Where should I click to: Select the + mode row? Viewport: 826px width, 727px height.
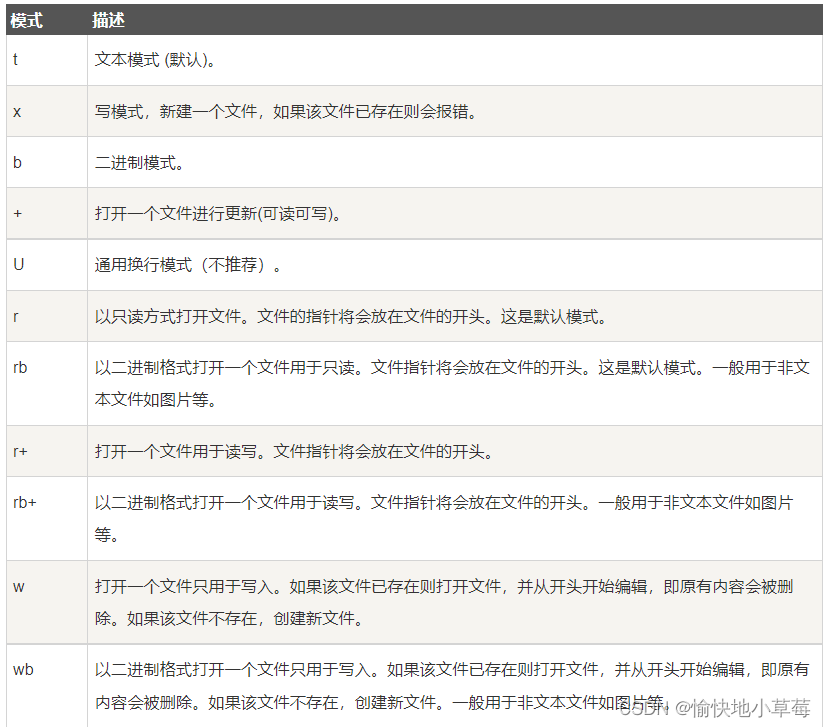16,213
